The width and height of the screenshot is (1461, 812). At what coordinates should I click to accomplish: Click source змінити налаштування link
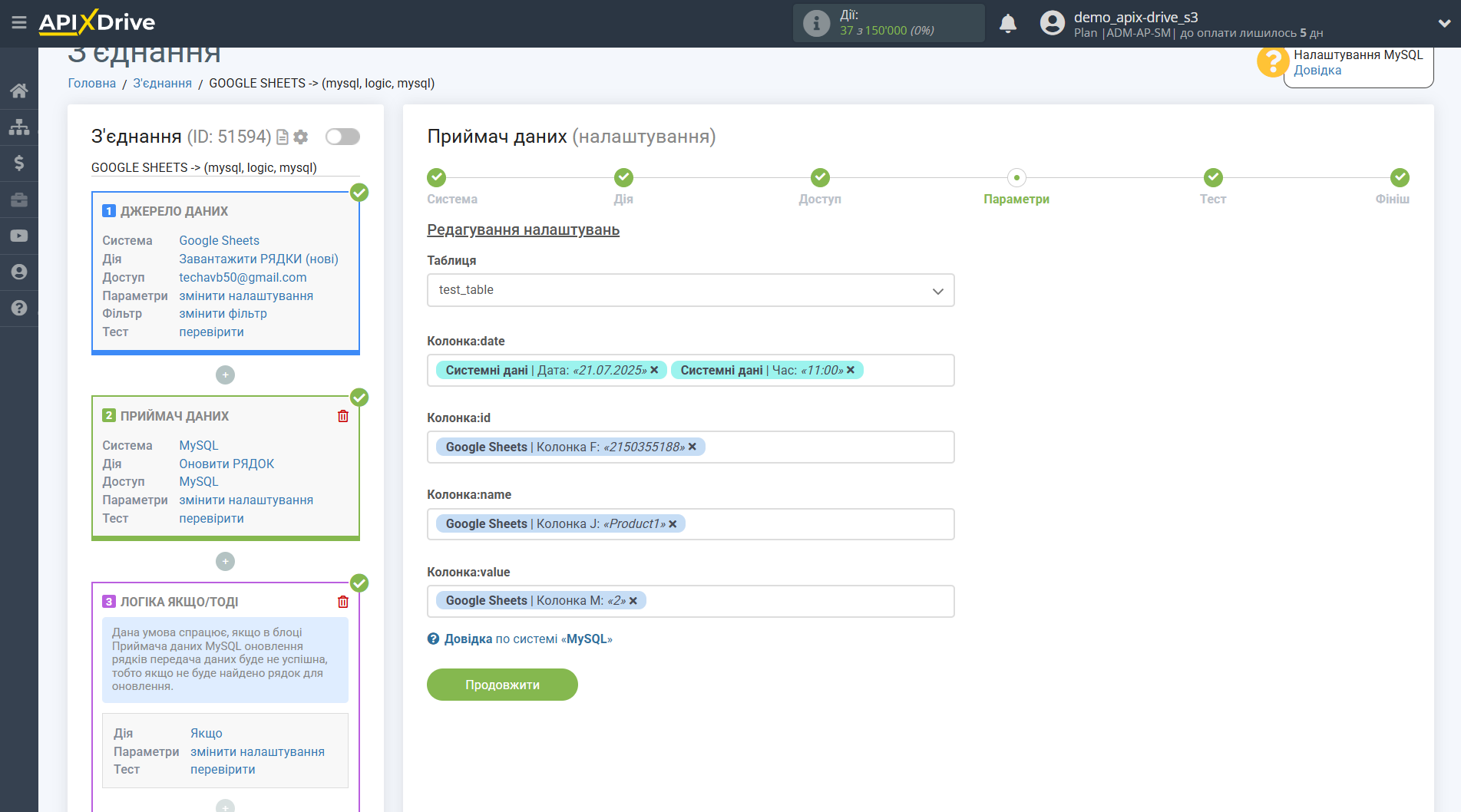tap(246, 295)
